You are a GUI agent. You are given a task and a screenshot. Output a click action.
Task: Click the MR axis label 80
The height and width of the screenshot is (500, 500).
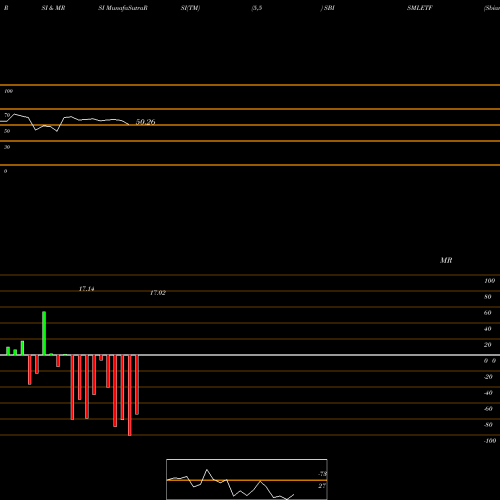tap(488, 297)
